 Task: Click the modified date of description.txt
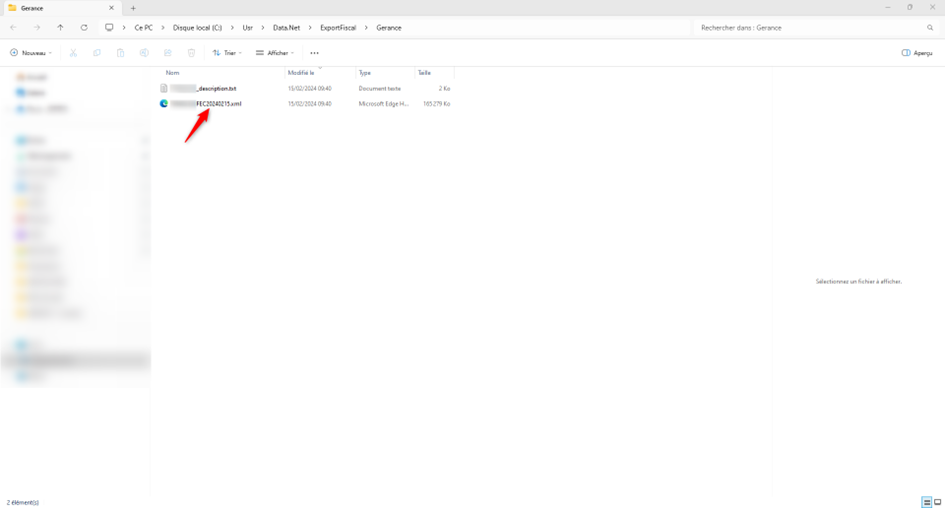[310, 89]
